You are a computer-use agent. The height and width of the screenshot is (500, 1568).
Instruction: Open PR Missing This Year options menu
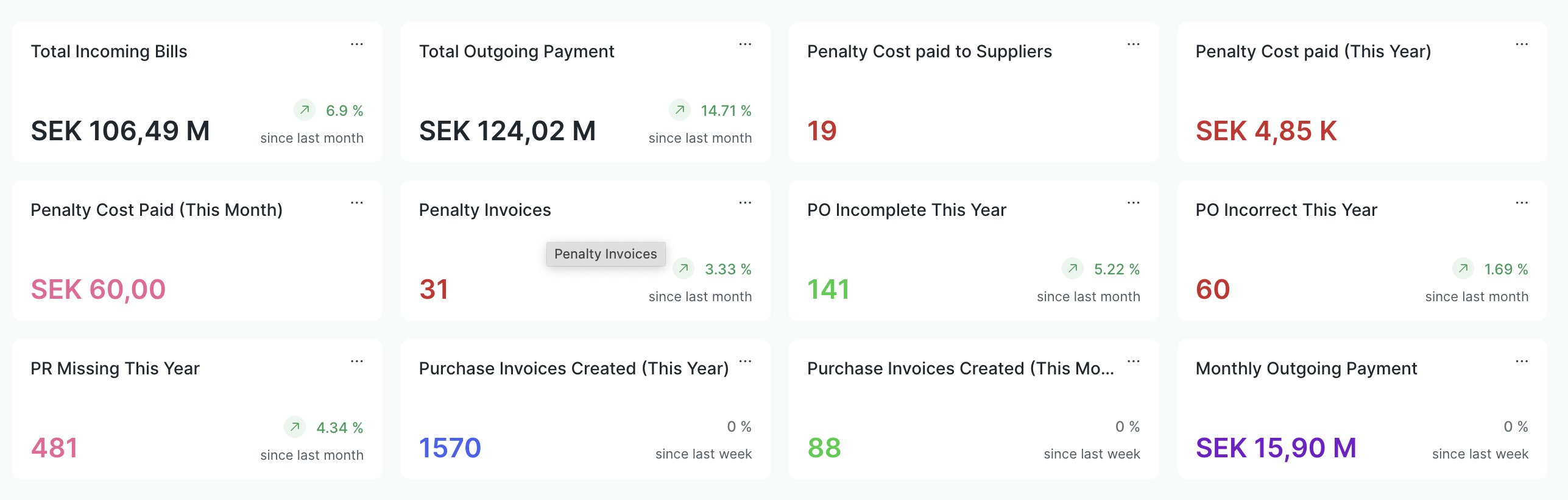click(357, 362)
